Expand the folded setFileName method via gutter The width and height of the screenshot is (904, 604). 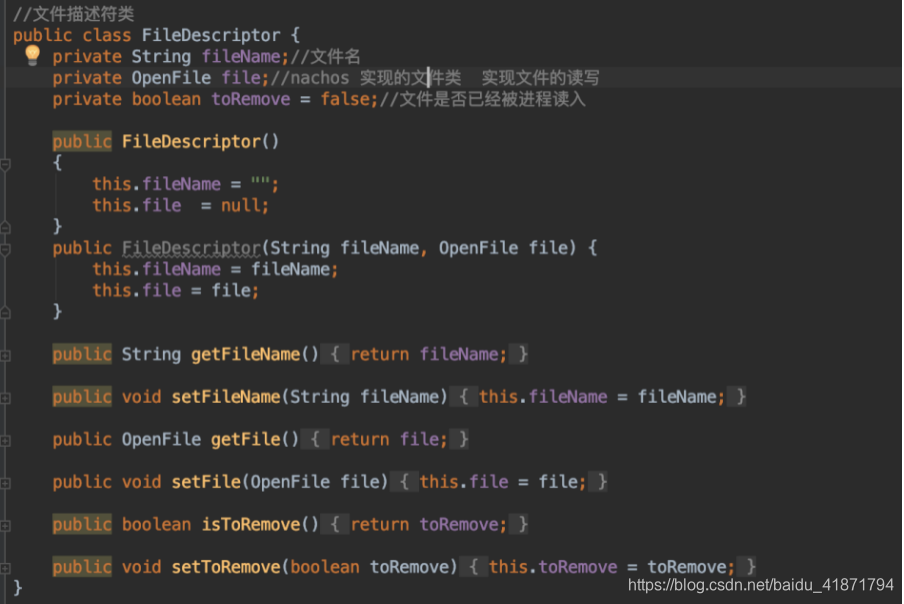[x=5, y=398]
